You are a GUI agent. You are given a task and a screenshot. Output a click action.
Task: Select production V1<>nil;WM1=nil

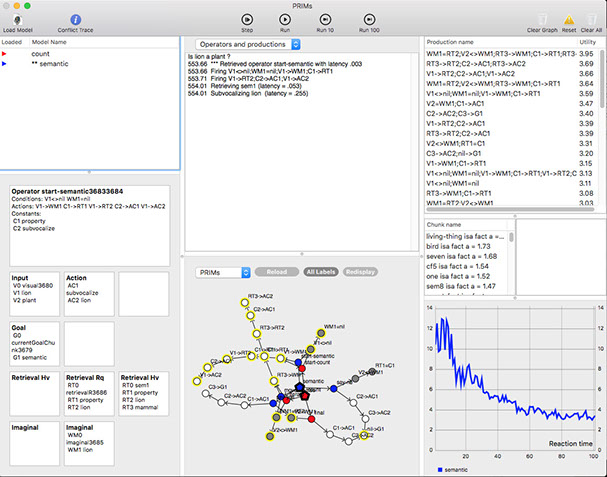pyautogui.click(x=512, y=184)
